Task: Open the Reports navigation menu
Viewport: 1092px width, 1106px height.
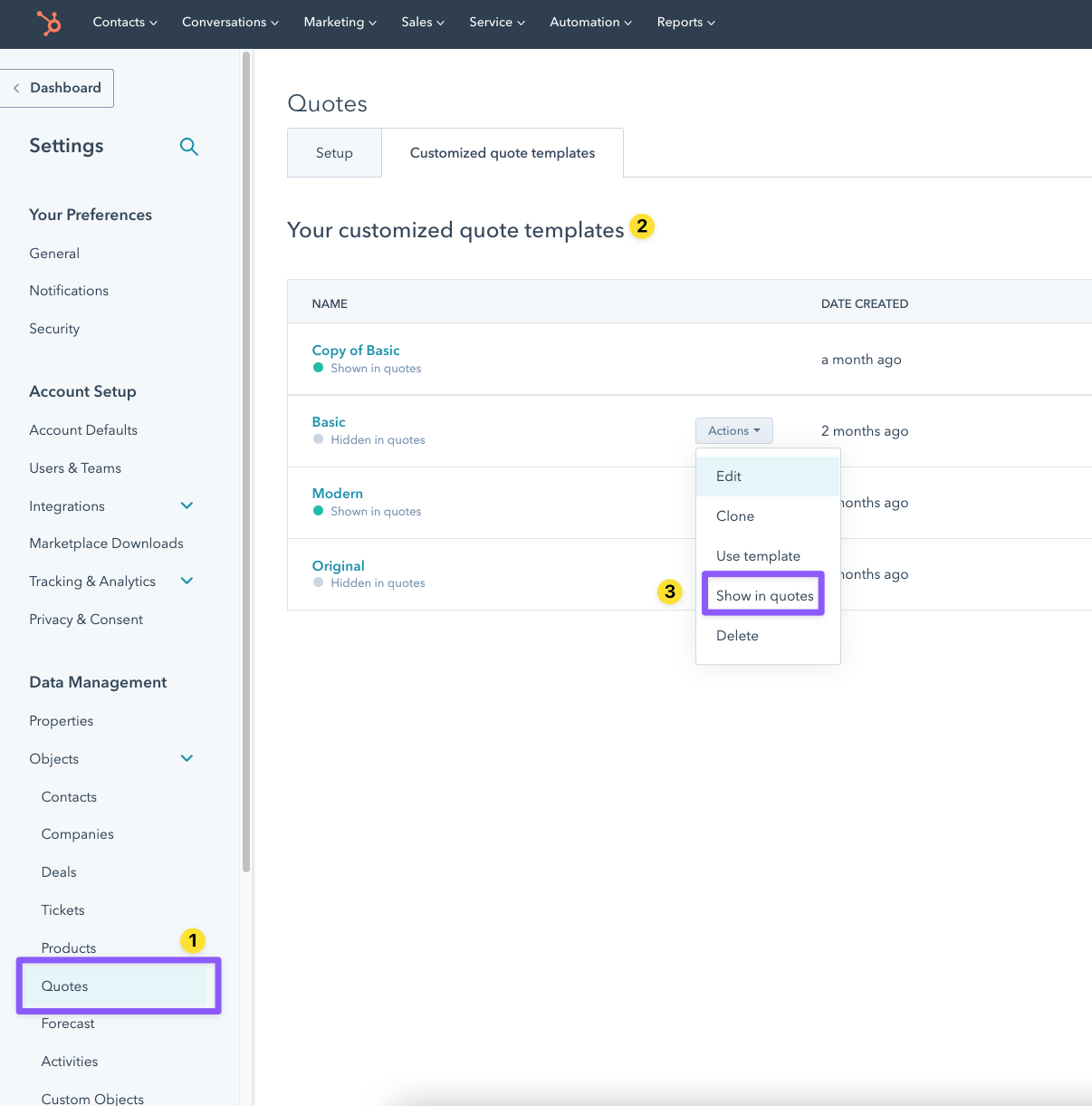Action: [685, 23]
